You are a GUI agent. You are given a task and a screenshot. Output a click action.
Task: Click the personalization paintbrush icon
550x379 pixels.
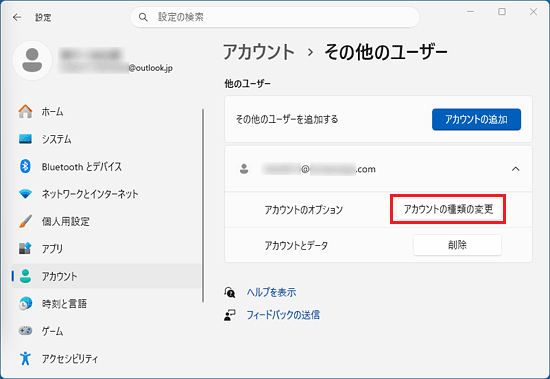tap(25, 221)
